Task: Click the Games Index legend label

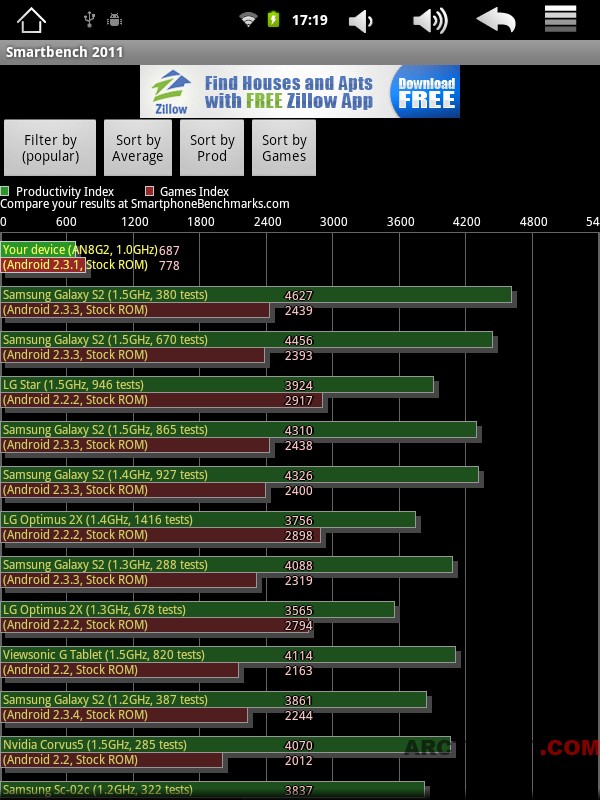Action: pos(194,192)
